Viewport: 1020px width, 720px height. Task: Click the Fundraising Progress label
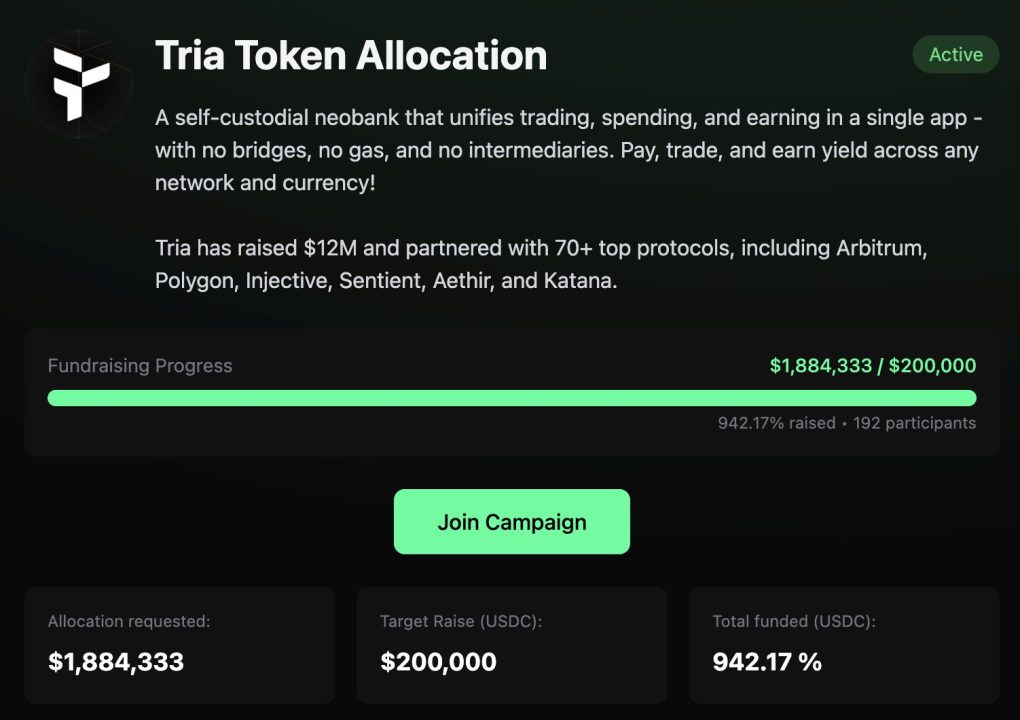pyautogui.click(x=140, y=366)
